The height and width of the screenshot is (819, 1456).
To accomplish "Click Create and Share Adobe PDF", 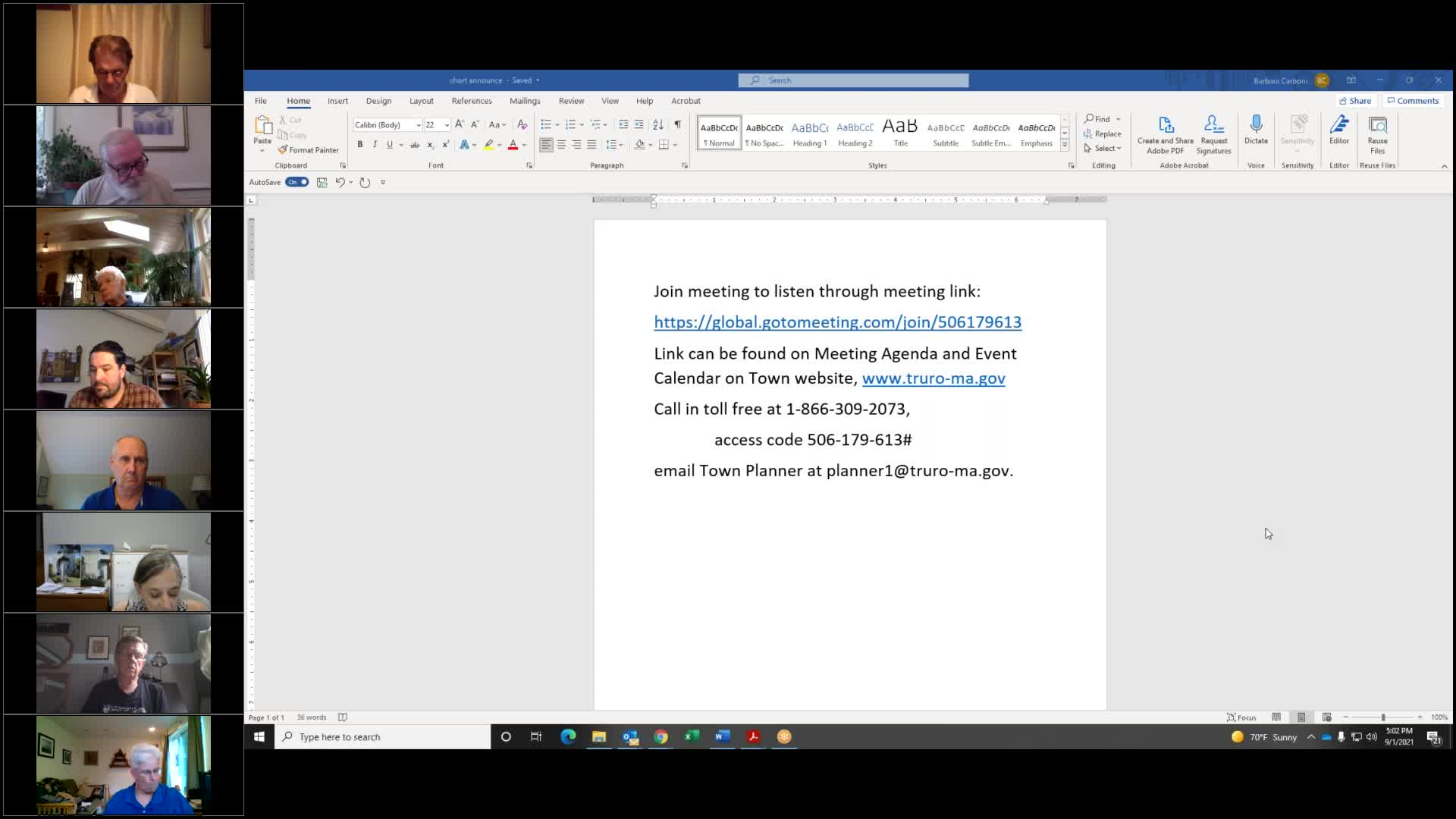I will pyautogui.click(x=1166, y=134).
